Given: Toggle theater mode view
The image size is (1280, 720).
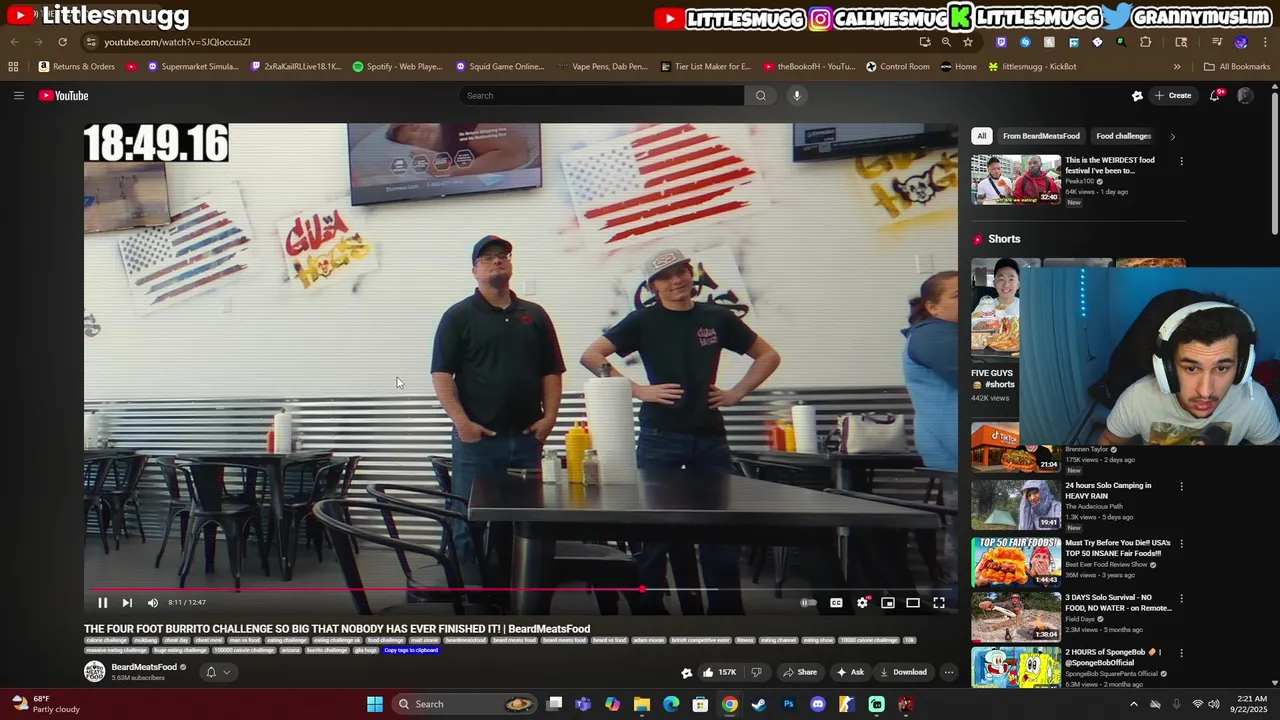Looking at the screenshot, I should point(913,603).
